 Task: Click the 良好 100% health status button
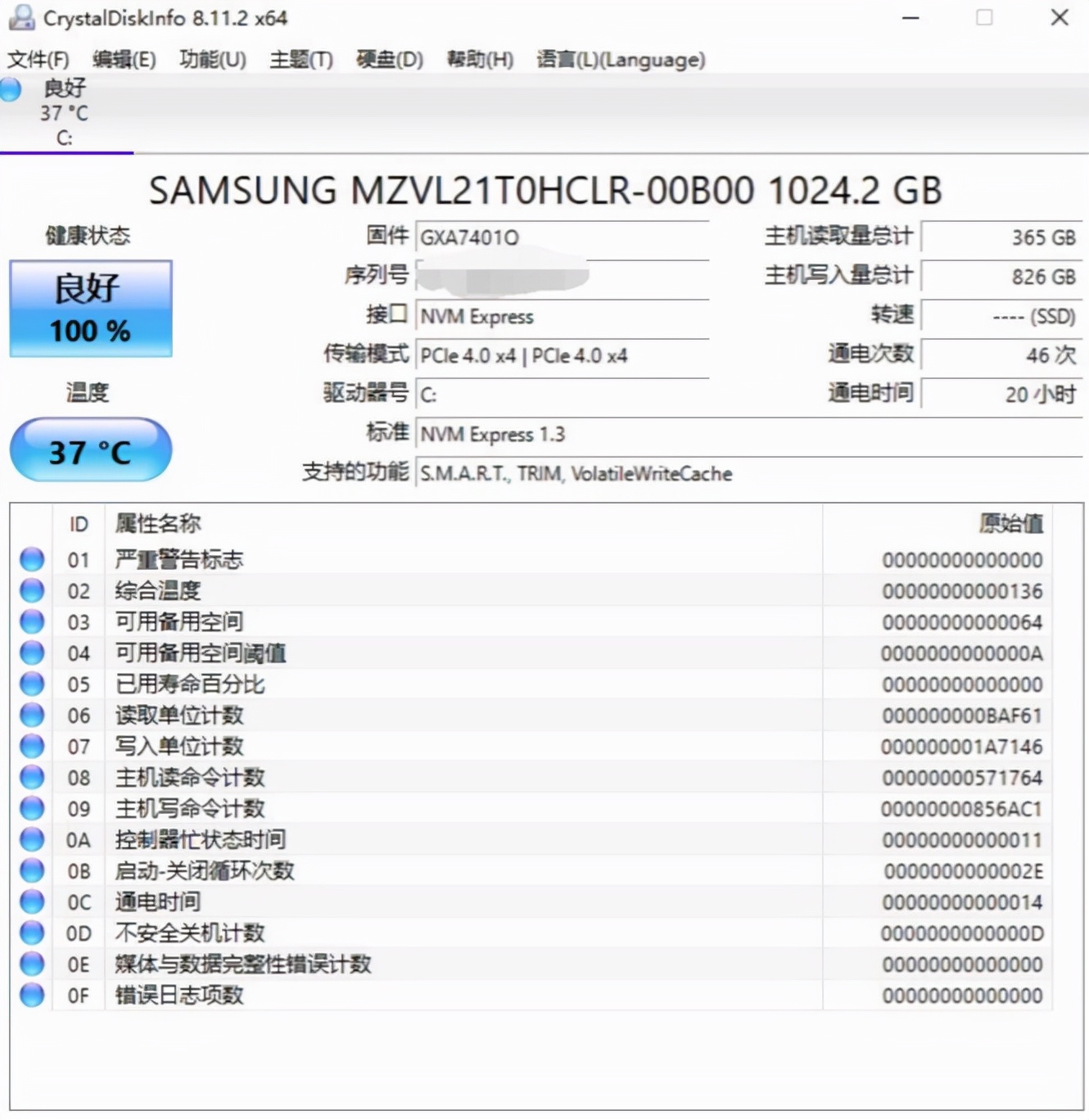click(x=90, y=309)
